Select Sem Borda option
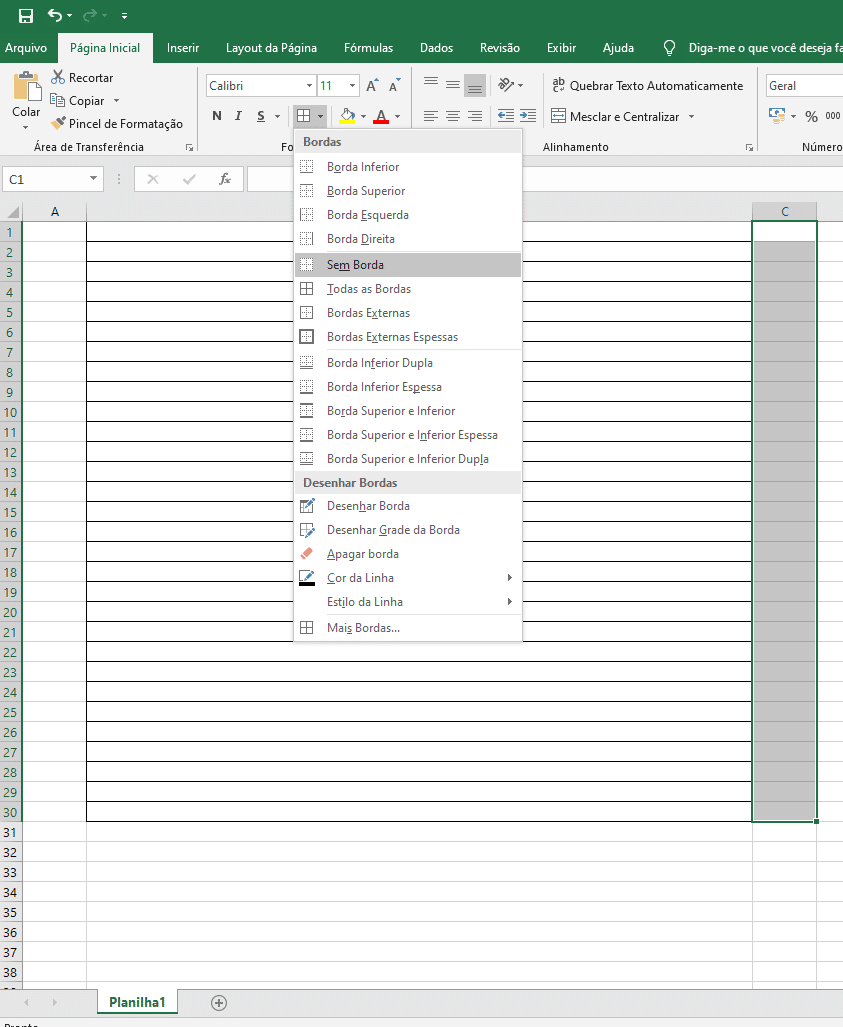Image resolution: width=843 pixels, height=1027 pixels. pyautogui.click(x=407, y=265)
